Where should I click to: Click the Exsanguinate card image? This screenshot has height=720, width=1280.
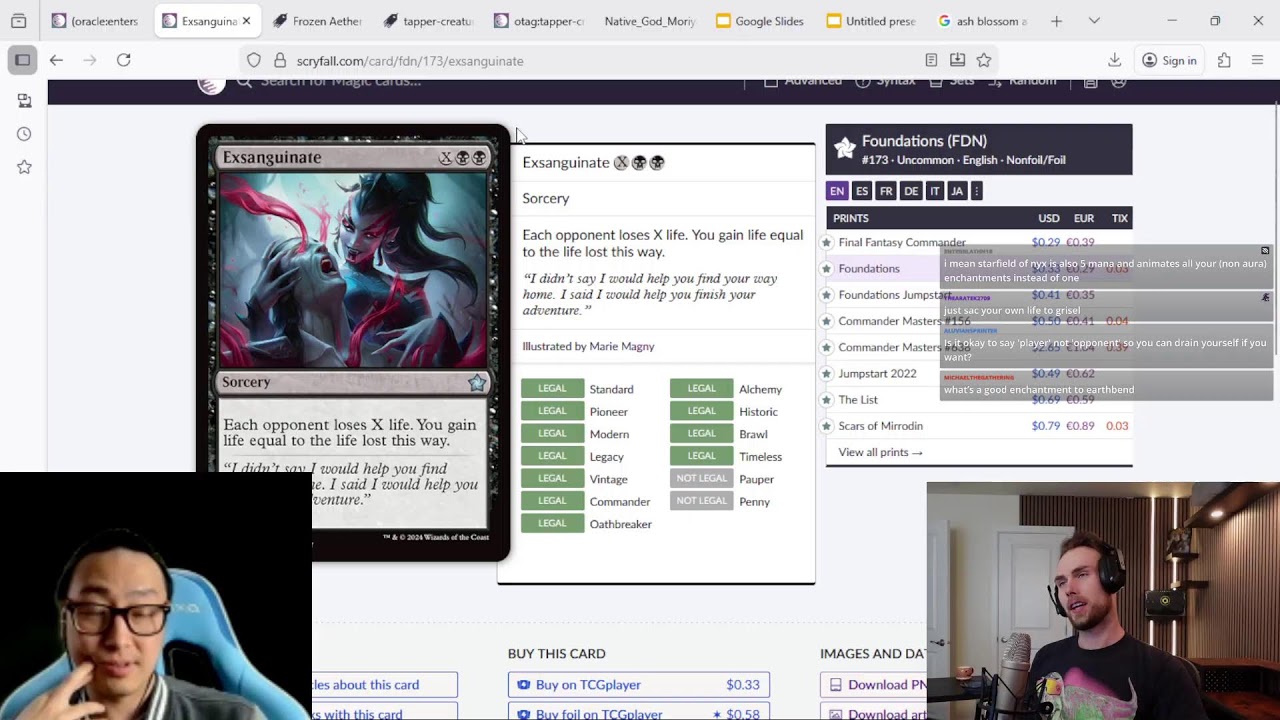[x=353, y=340]
